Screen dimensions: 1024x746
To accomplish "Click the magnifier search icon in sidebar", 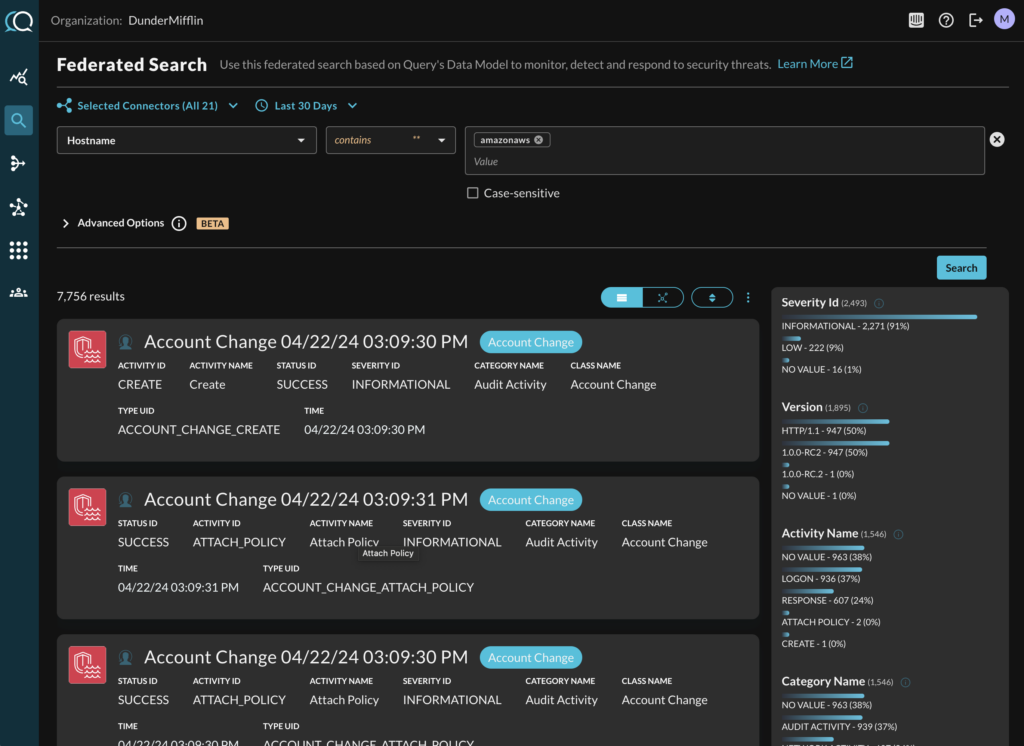I will (x=18, y=121).
